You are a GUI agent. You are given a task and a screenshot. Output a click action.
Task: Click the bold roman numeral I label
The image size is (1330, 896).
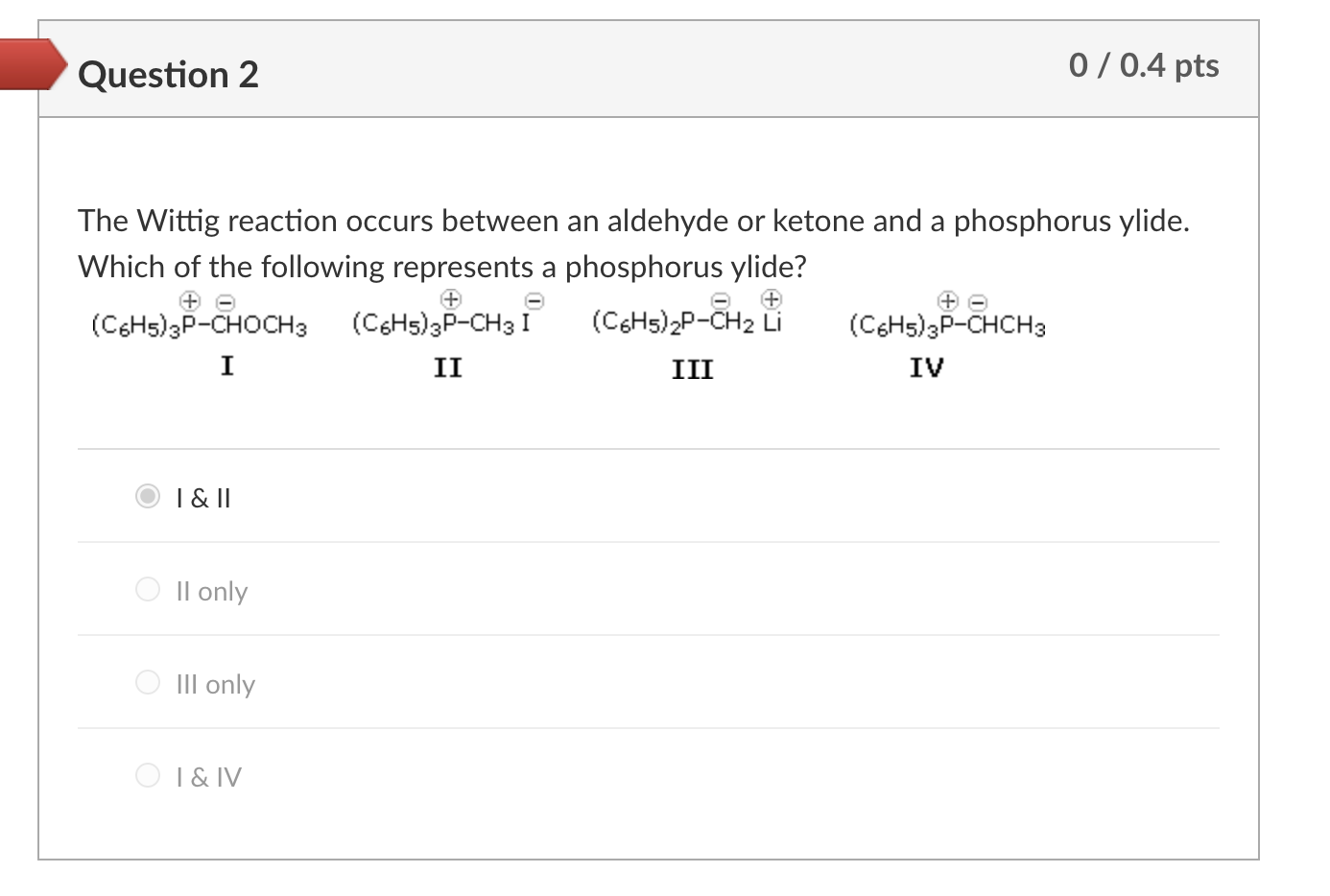point(227,365)
